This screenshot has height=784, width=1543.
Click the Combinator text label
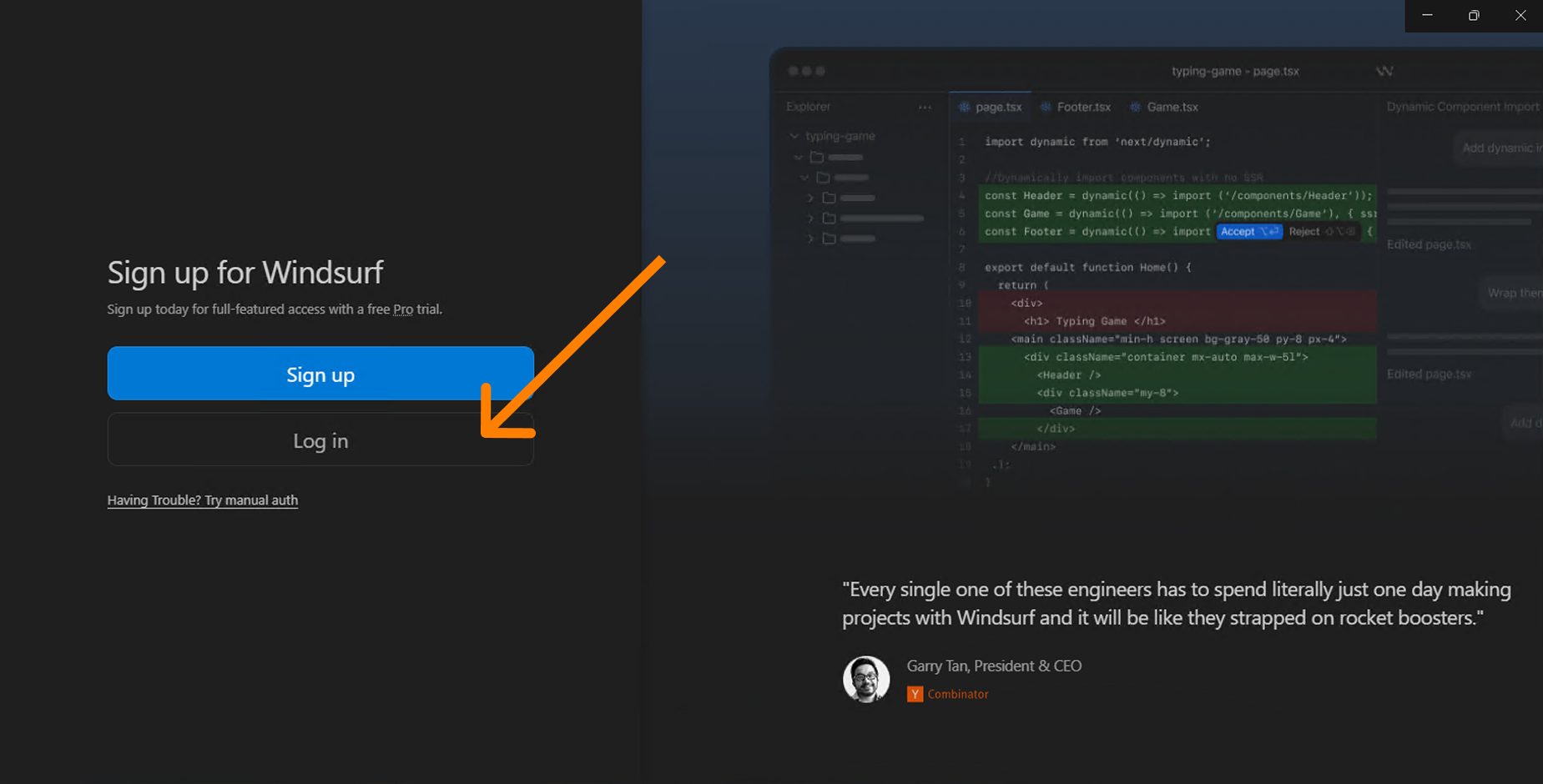tap(958, 694)
